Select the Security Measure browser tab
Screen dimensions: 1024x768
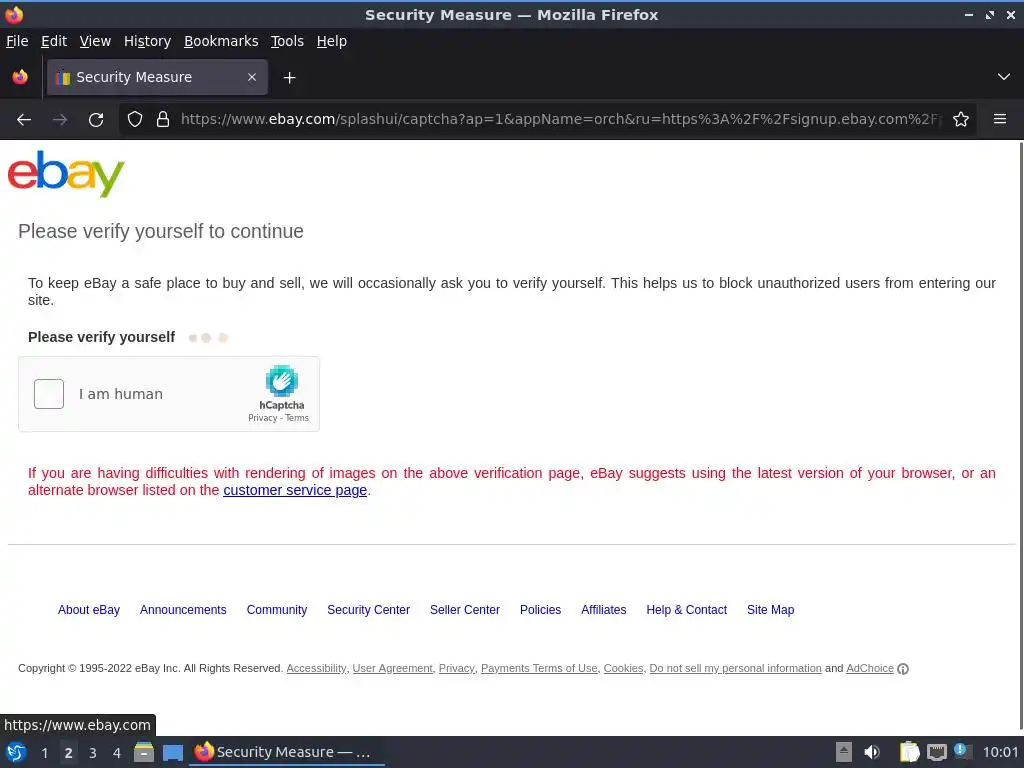click(157, 77)
